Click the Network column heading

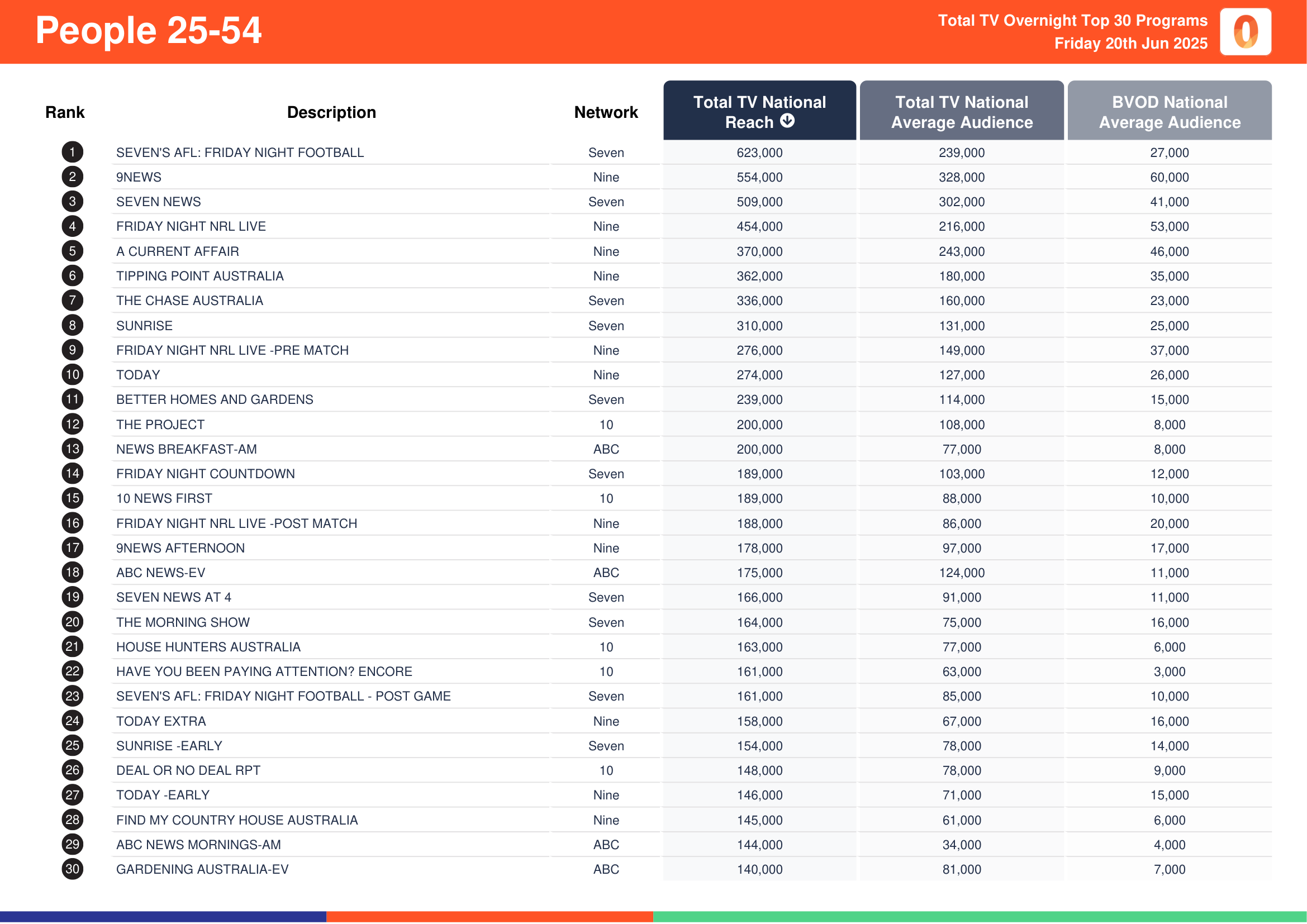[x=606, y=112]
